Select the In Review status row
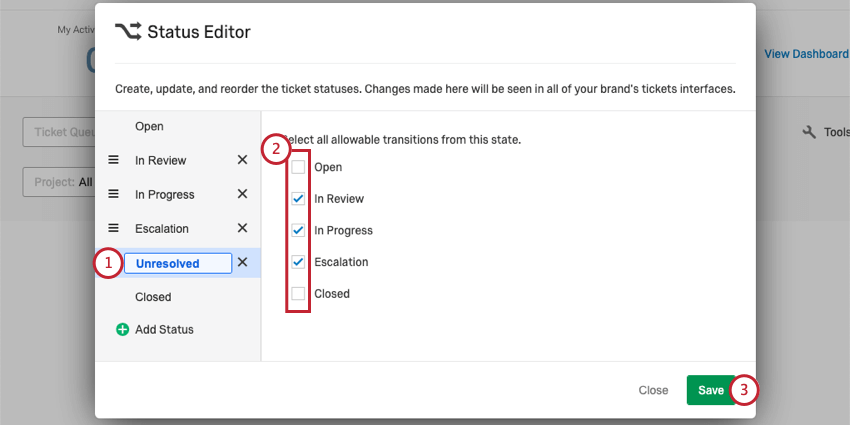Screen dimensions: 850x425 (178, 160)
